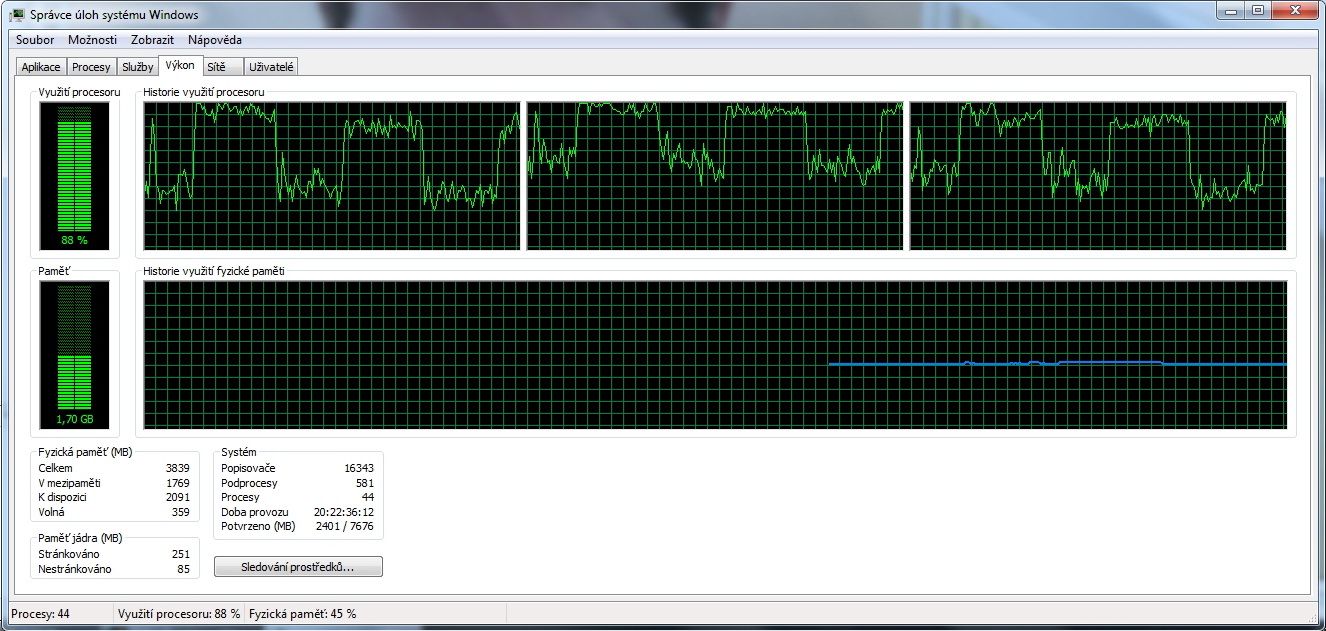Open the Soubor menu
Image resolution: width=1326 pixels, height=631 pixels.
coord(35,40)
